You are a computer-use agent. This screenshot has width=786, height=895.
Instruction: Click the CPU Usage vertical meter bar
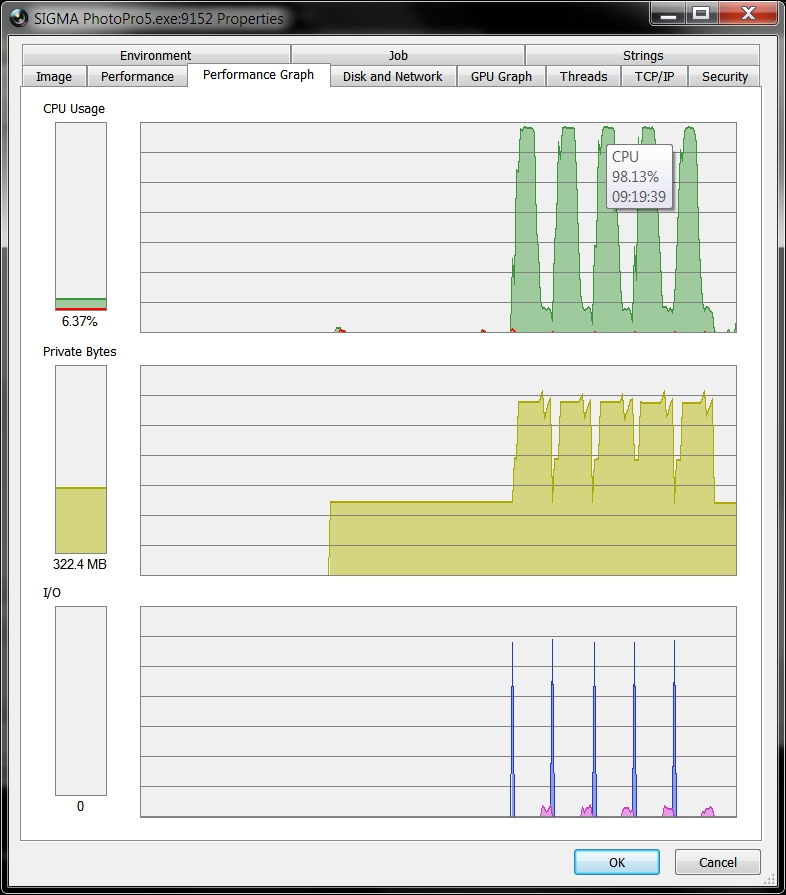(x=80, y=216)
